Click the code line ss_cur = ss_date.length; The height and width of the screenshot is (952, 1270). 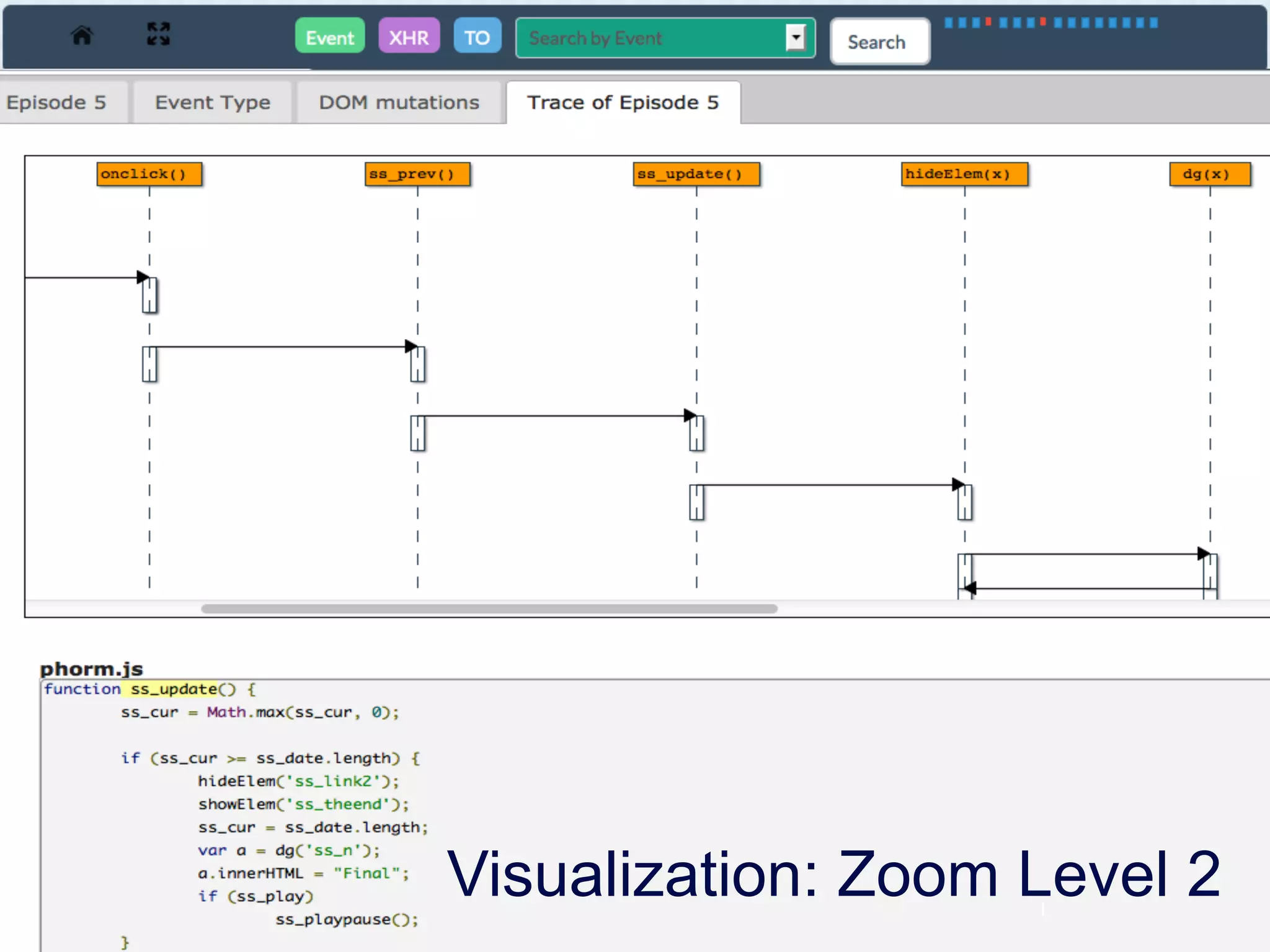tap(313, 827)
